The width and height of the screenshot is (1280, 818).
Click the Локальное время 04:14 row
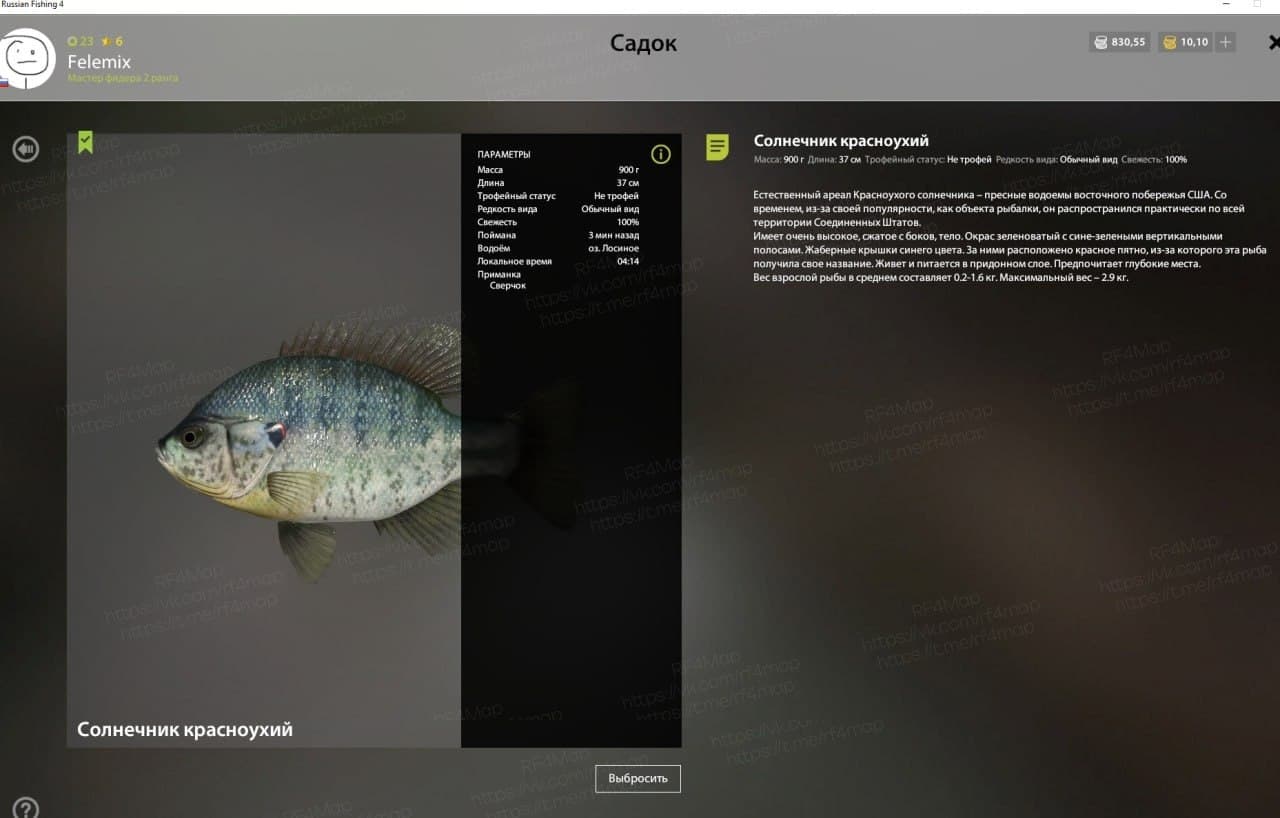(558, 261)
